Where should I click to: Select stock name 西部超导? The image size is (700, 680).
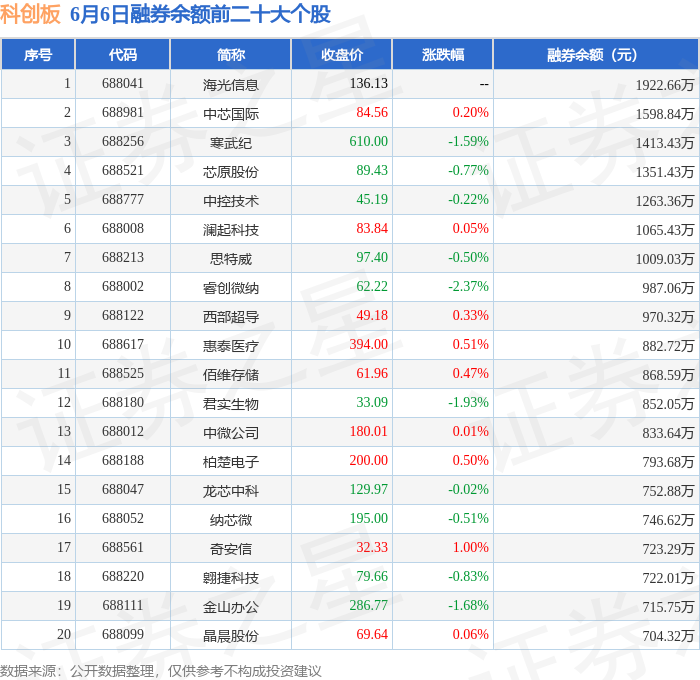(231, 317)
